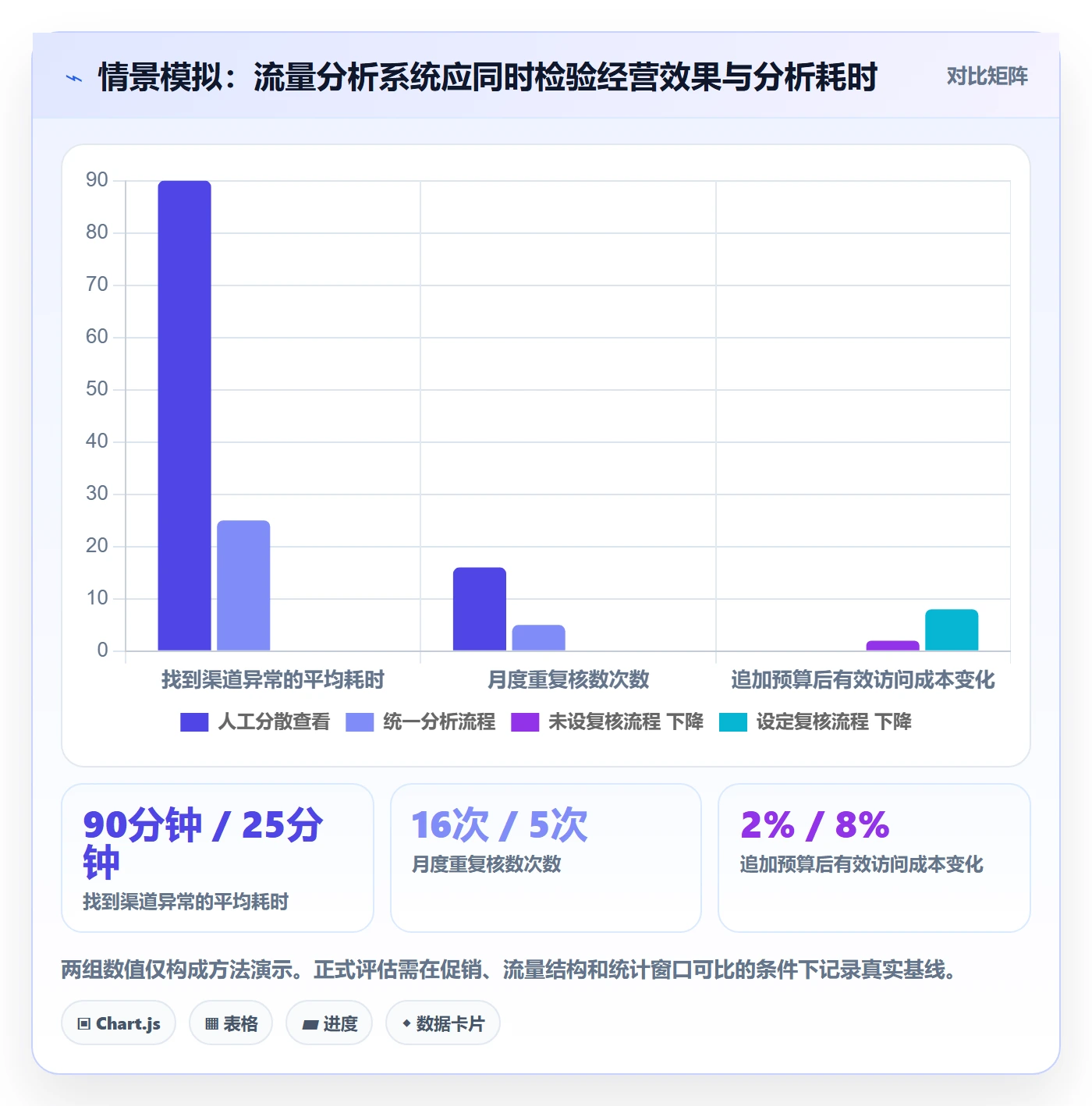Click the 进度 tag chip
The width and height of the screenshot is (1092, 1106).
pyautogui.click(x=329, y=1023)
